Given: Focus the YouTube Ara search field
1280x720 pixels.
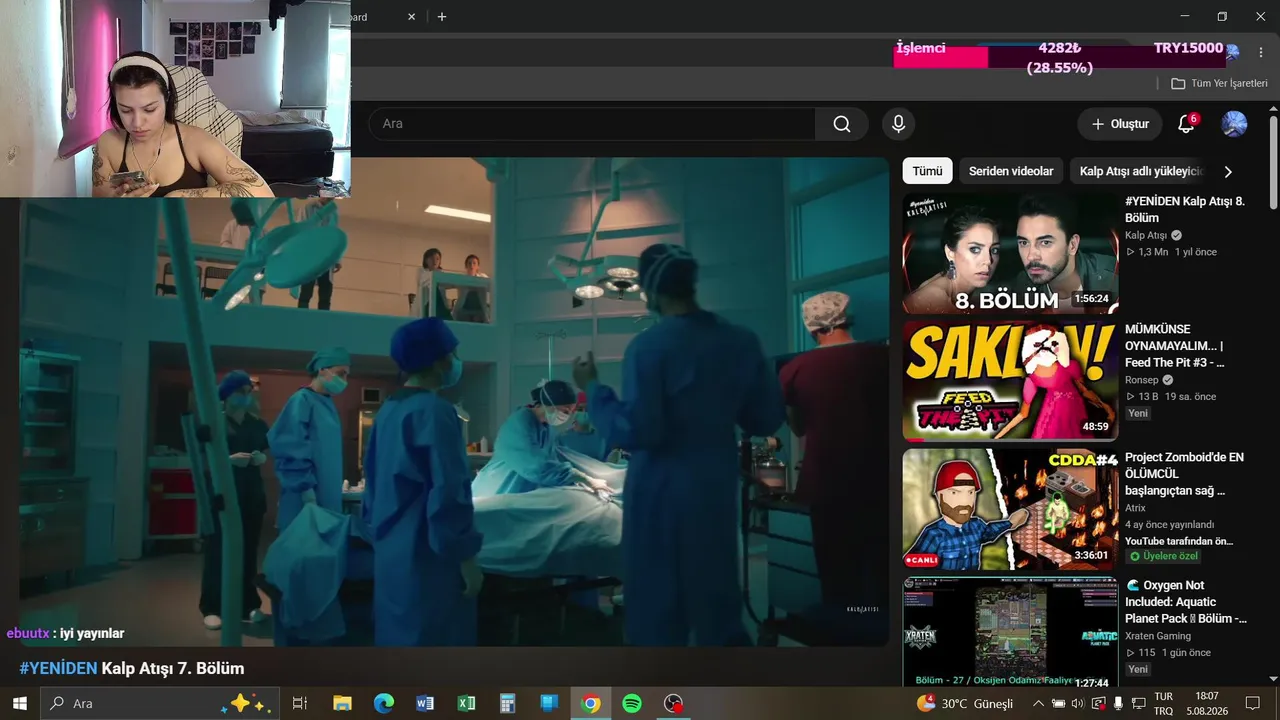Looking at the screenshot, I should point(592,124).
